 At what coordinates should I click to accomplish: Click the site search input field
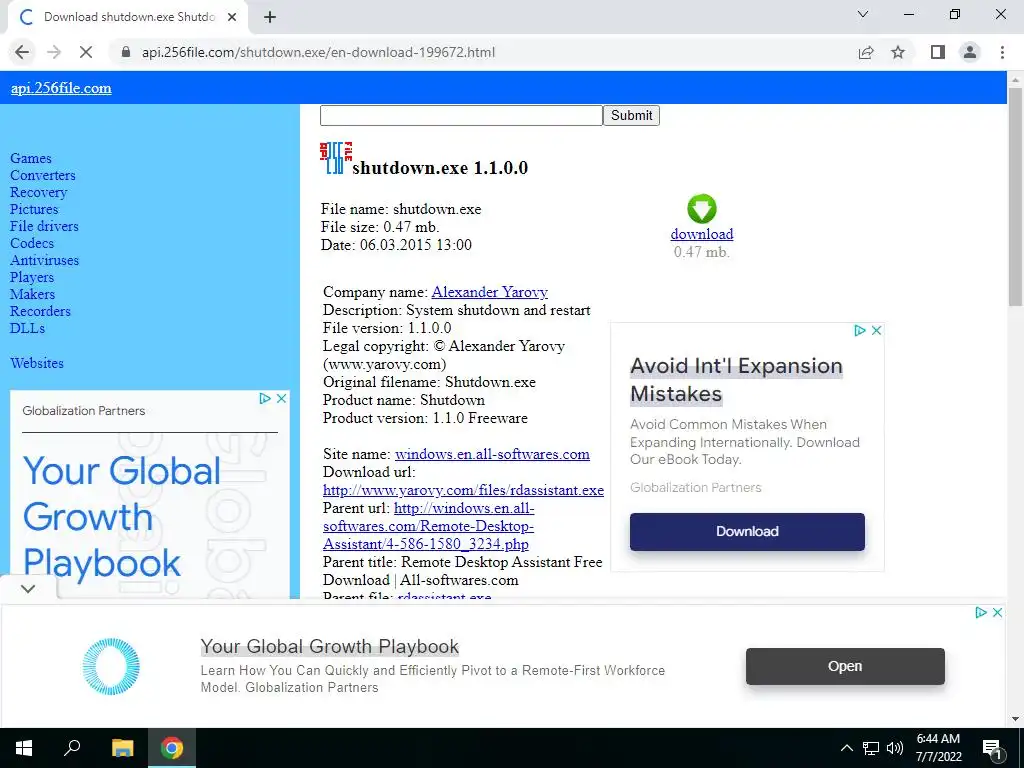(x=461, y=116)
